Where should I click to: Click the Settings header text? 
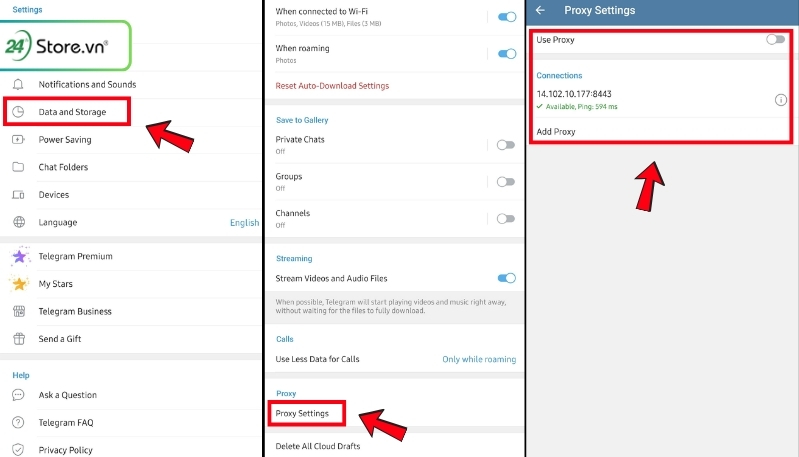(x=28, y=10)
